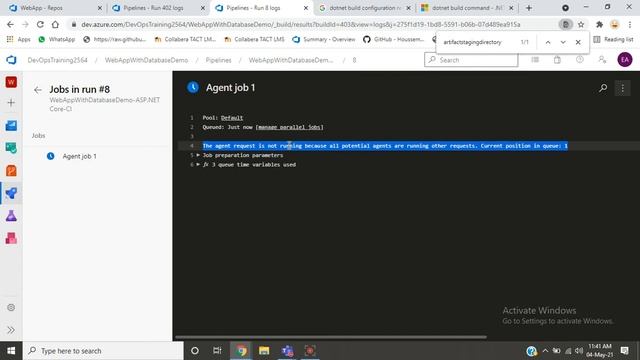Click Type here to search box
Screen dimensions: 640x360
103,351
